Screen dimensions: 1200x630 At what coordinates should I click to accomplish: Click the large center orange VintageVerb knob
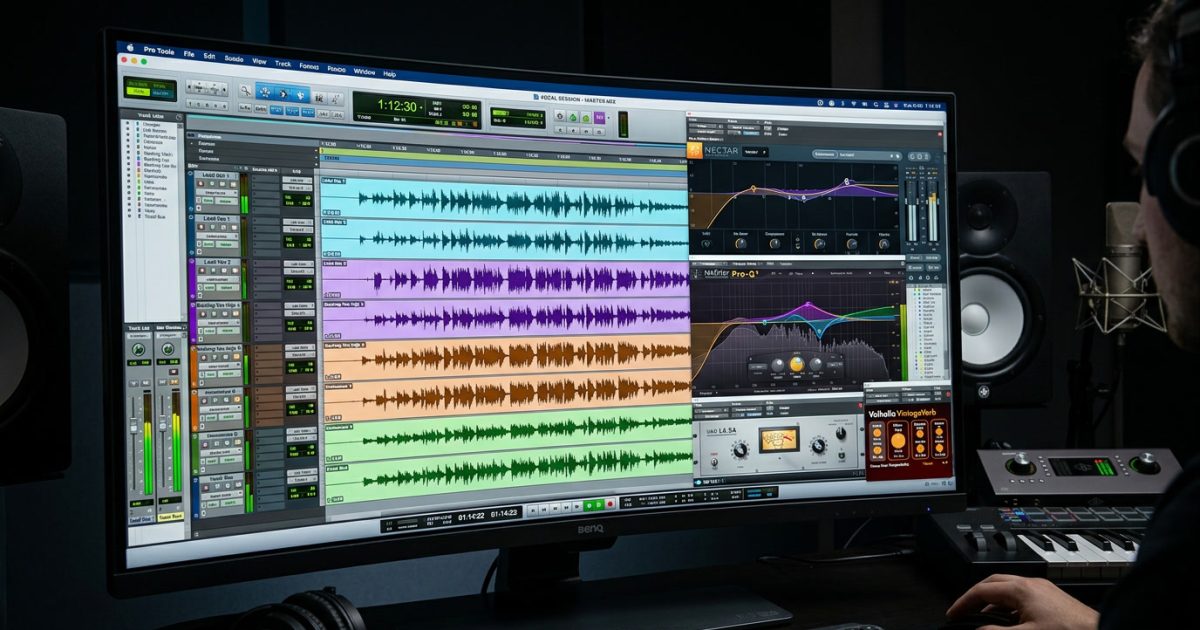click(x=898, y=440)
